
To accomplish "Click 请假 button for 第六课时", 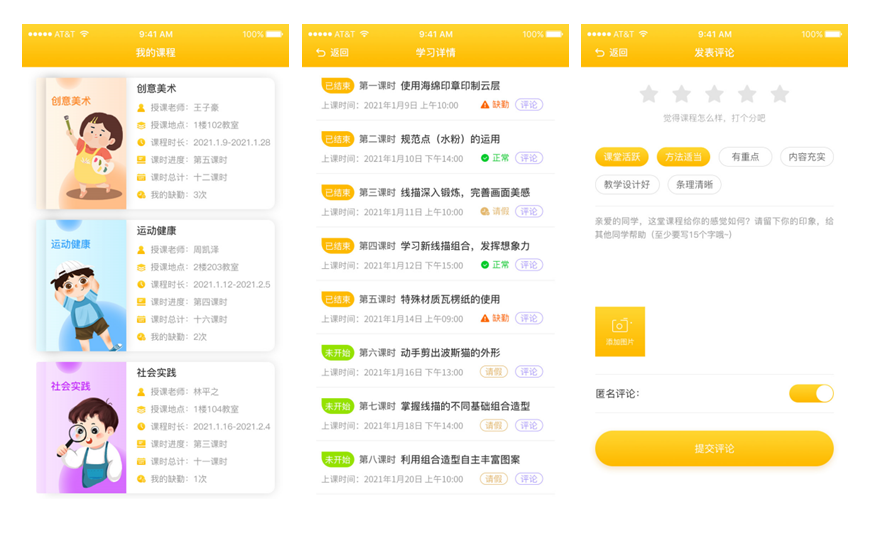I will click(494, 372).
